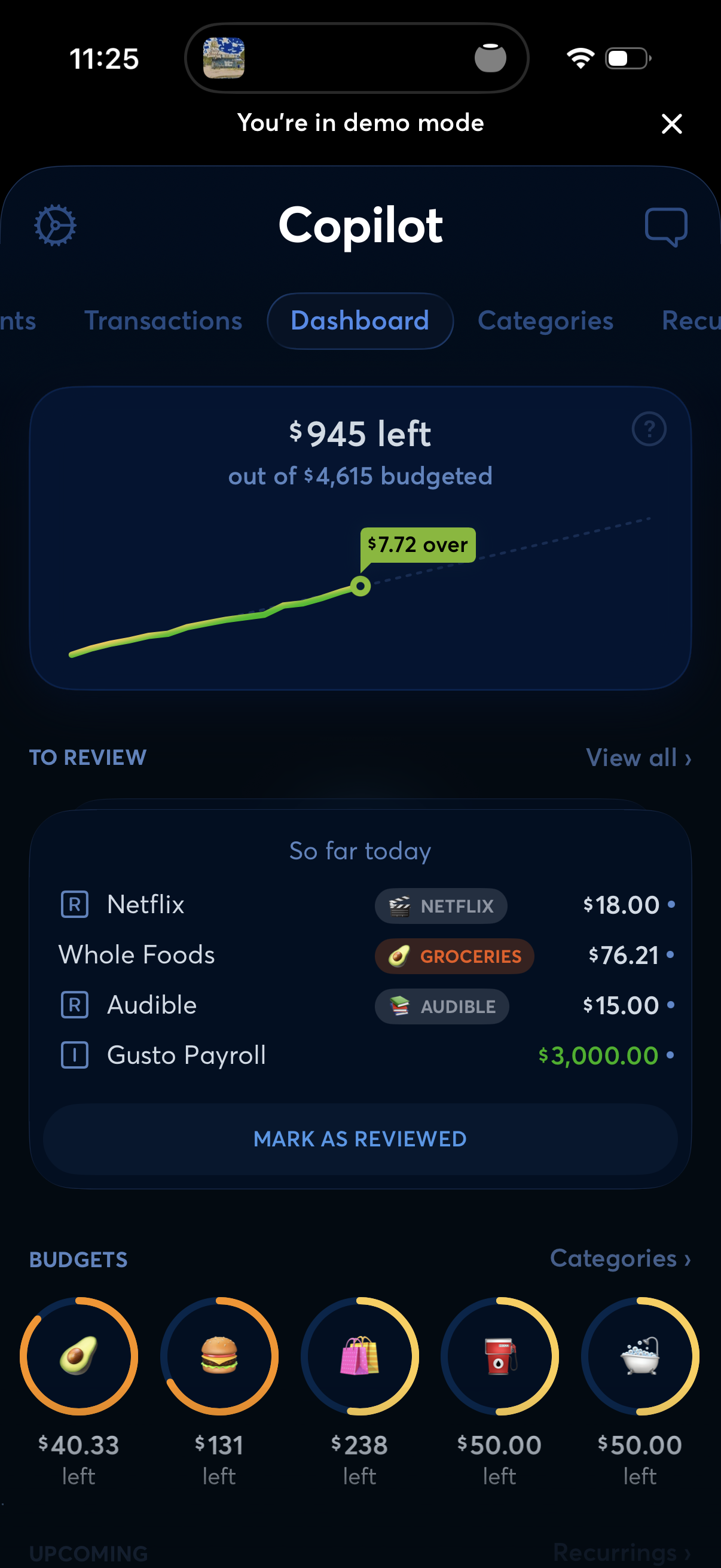Toggle the recurring marker beside Audible
The height and width of the screenshot is (1568, 721).
click(x=75, y=1005)
